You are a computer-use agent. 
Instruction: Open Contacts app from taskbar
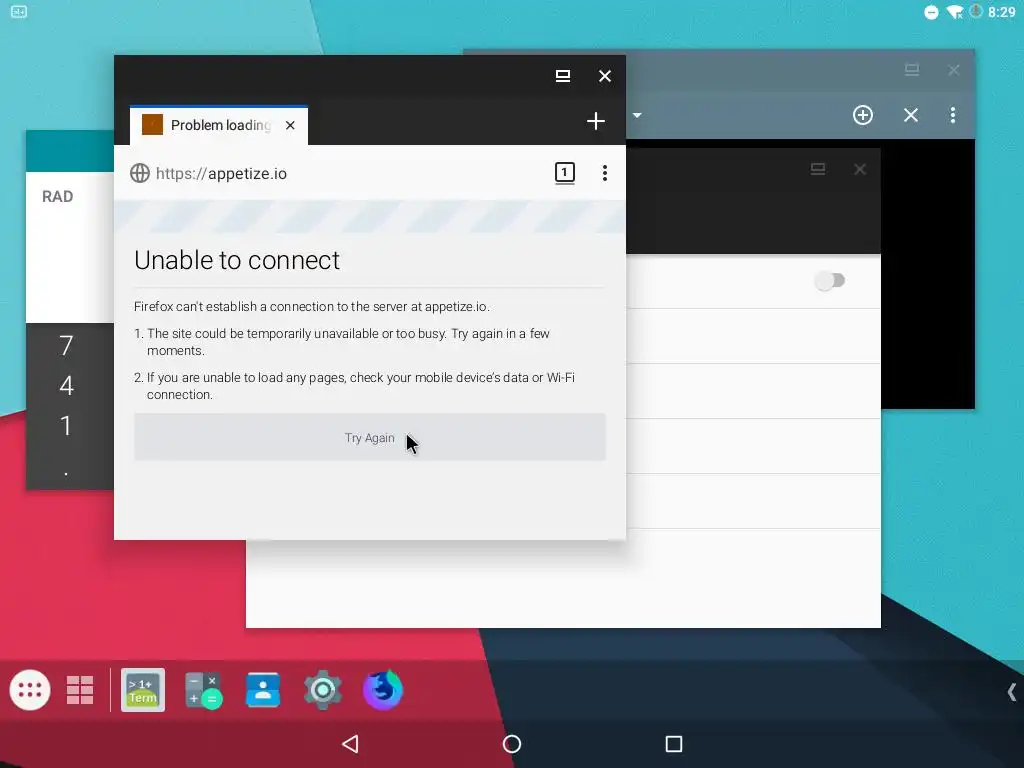263,690
